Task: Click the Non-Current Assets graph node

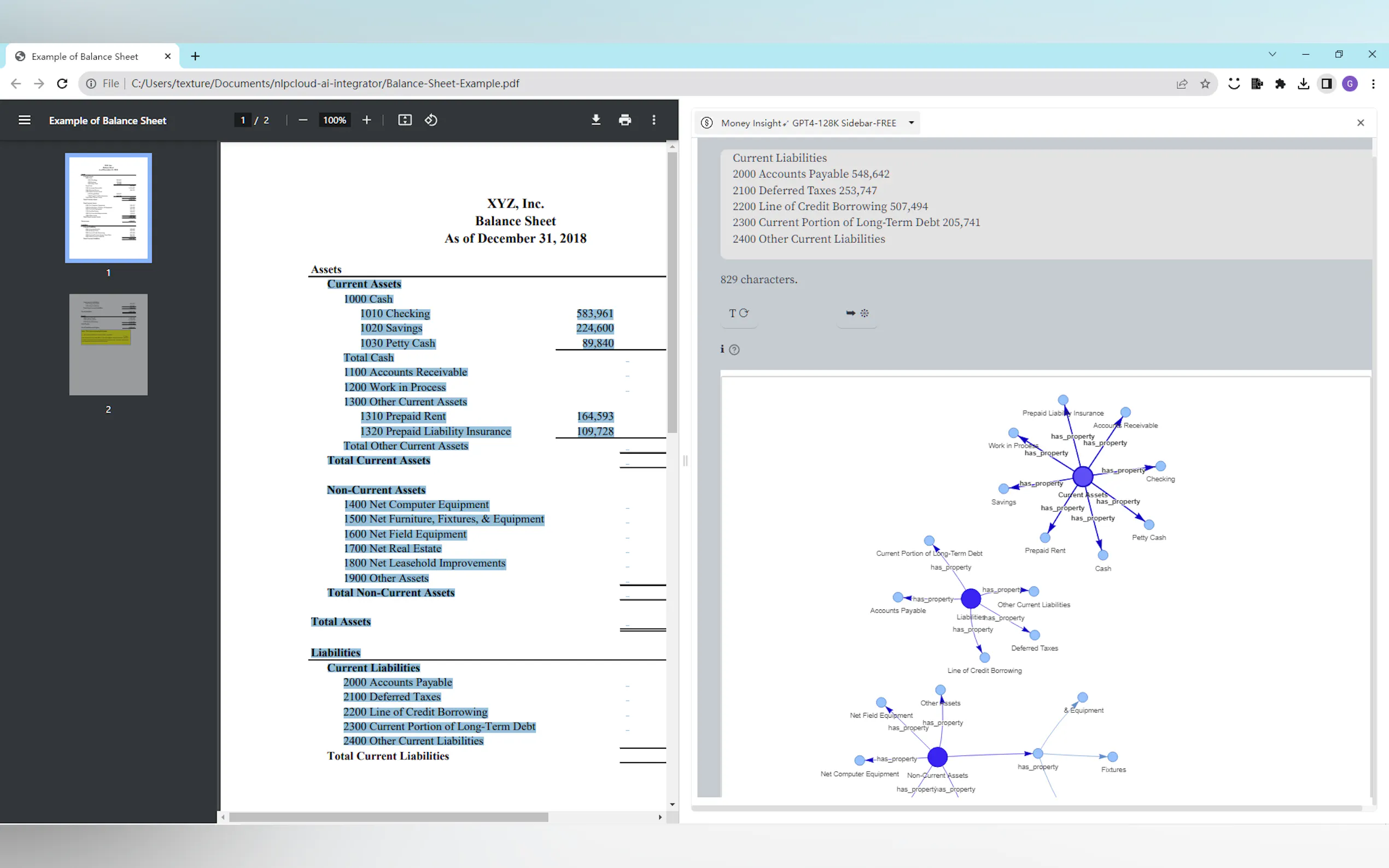Action: pos(937,756)
